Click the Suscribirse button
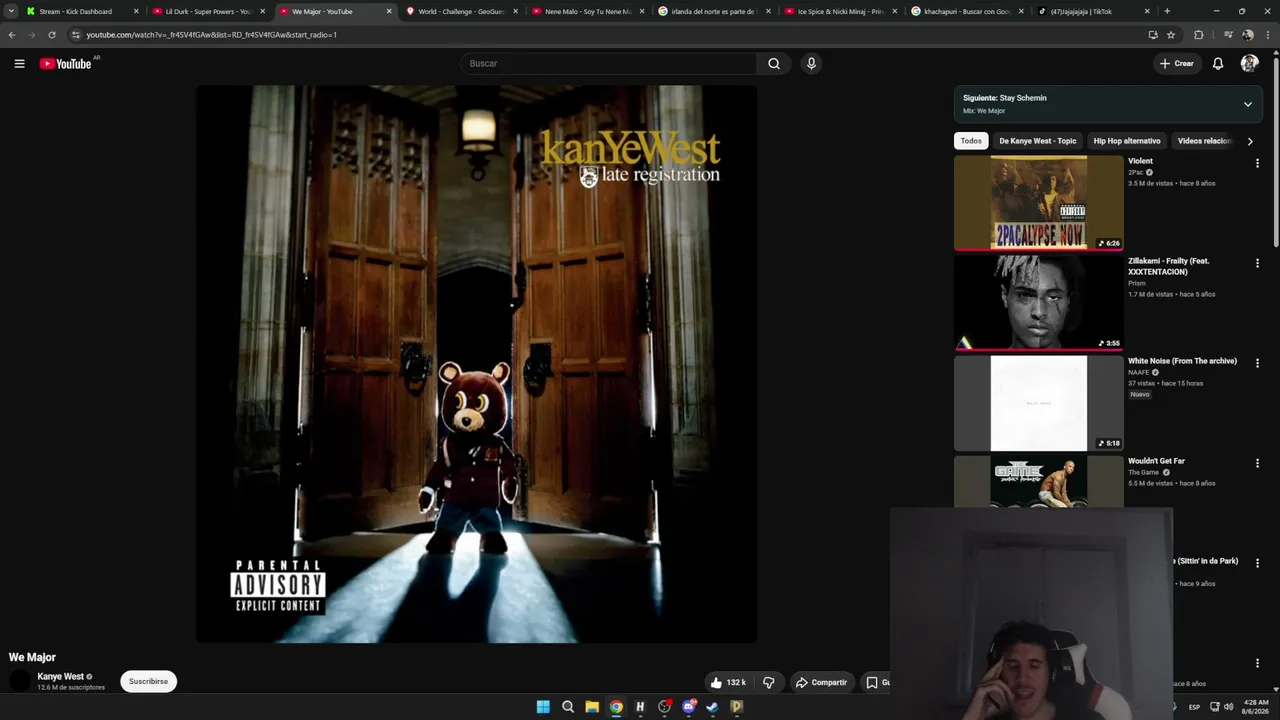1280x720 pixels. 148,681
